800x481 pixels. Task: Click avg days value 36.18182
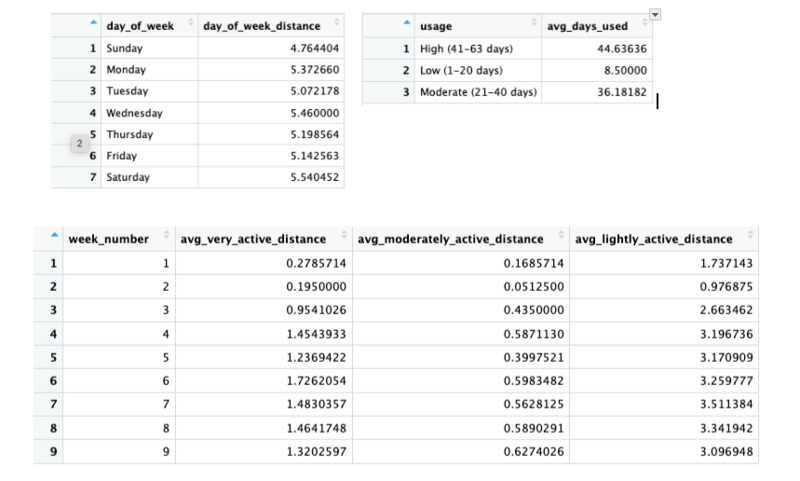point(622,92)
